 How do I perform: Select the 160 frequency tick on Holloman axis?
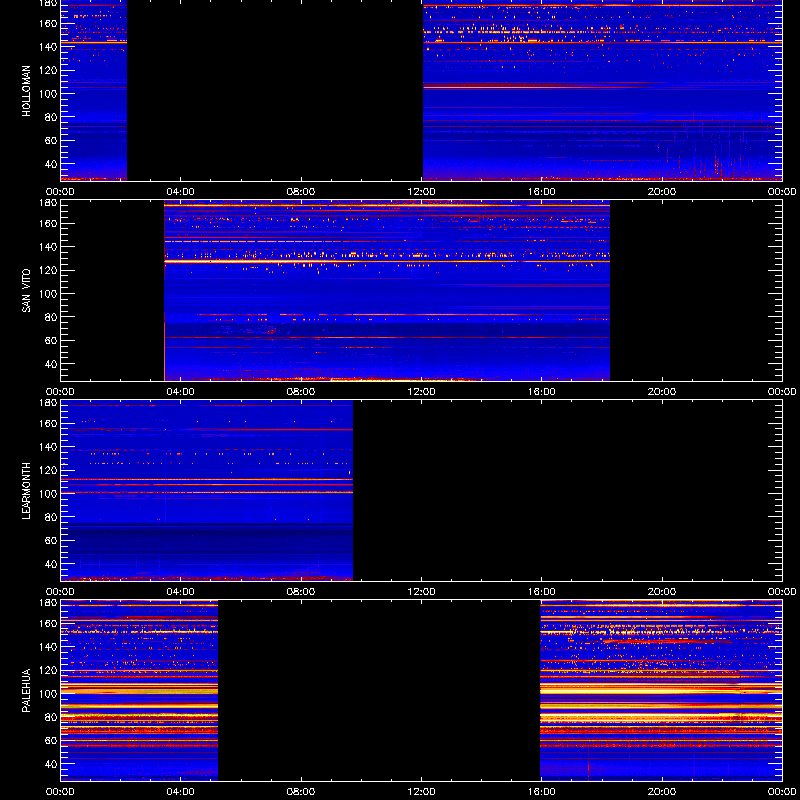tap(49, 23)
